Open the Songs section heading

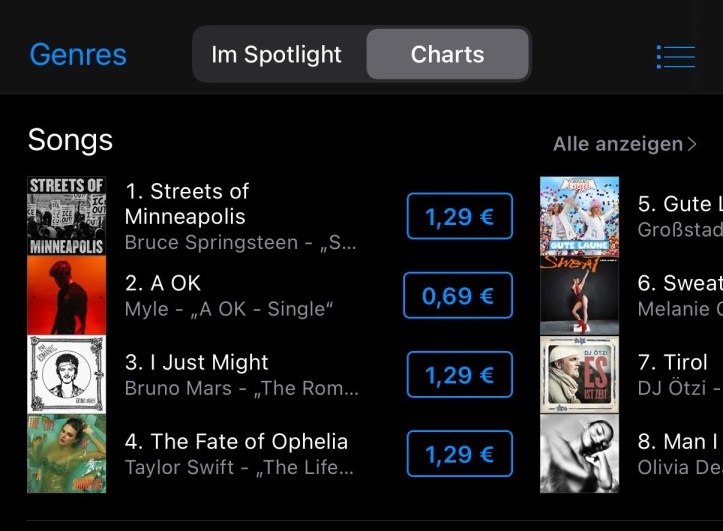point(70,140)
